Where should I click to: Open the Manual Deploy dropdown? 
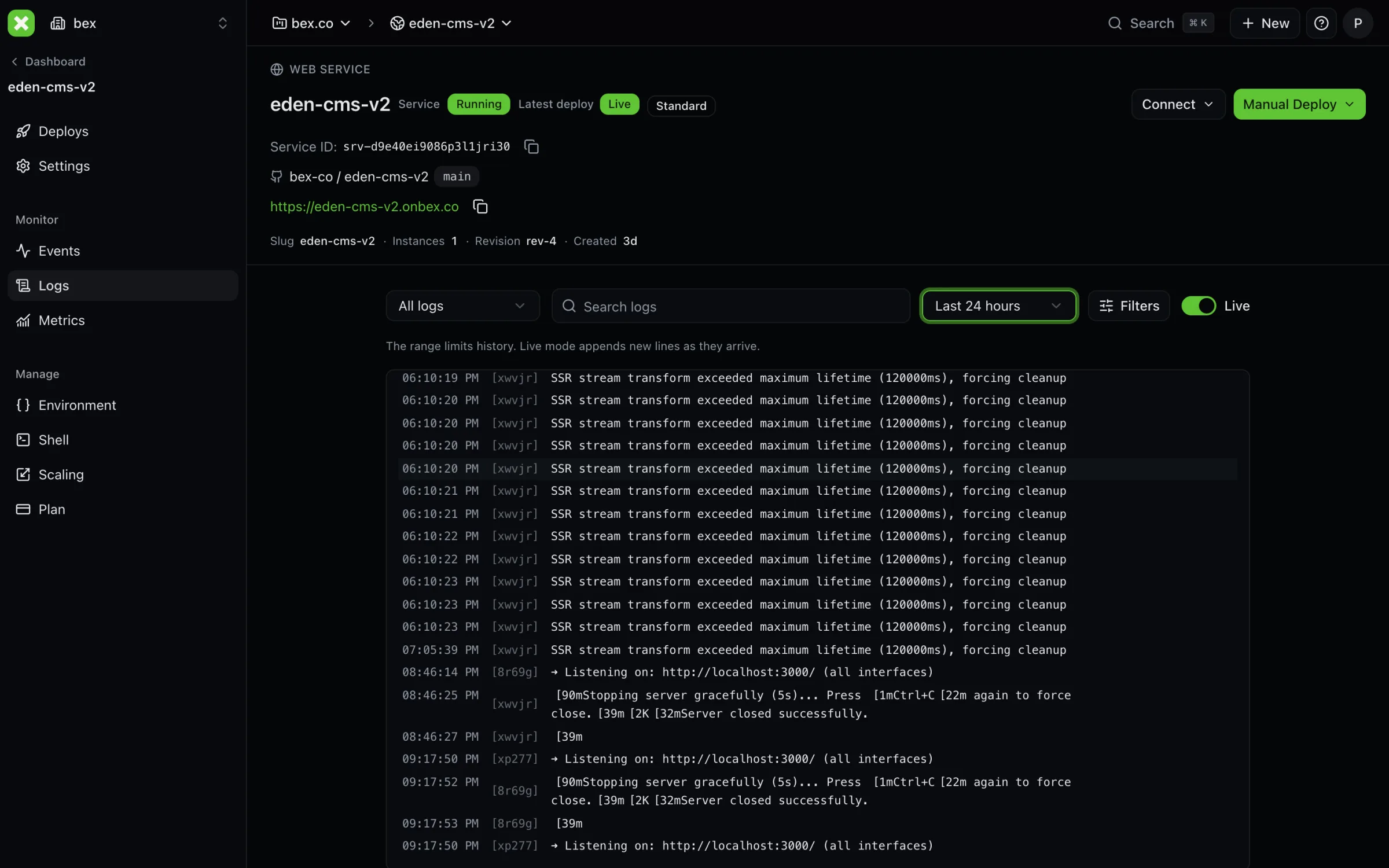(x=1299, y=104)
